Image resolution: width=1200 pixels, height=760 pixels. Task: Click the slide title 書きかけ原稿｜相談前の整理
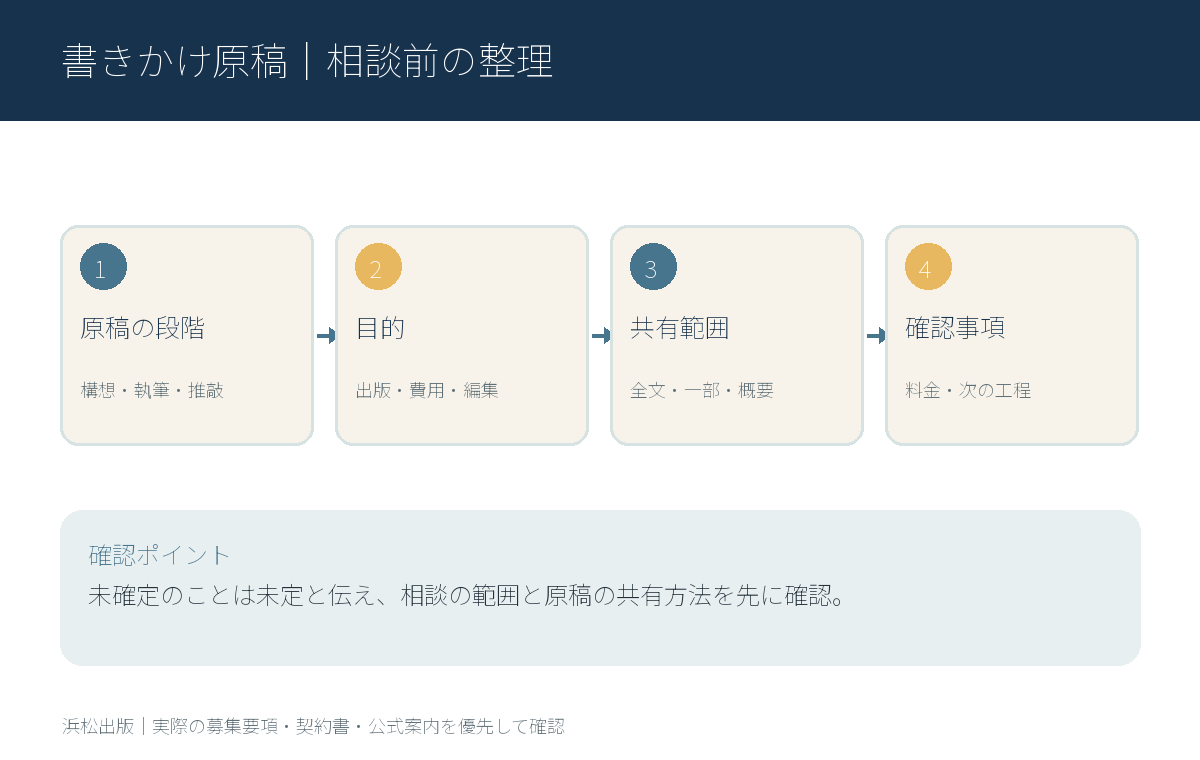click(x=307, y=61)
